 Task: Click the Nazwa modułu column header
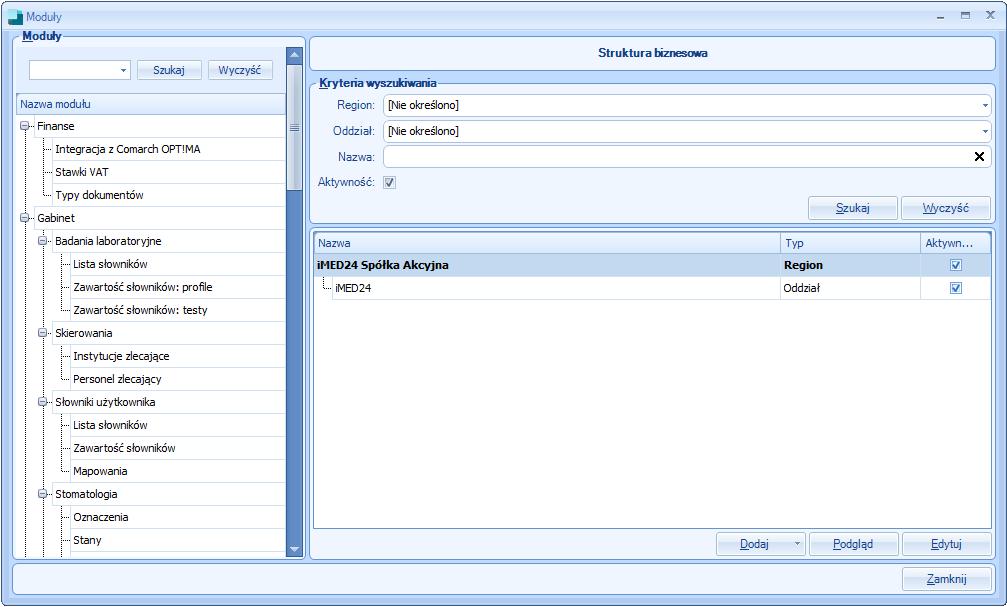(x=151, y=104)
